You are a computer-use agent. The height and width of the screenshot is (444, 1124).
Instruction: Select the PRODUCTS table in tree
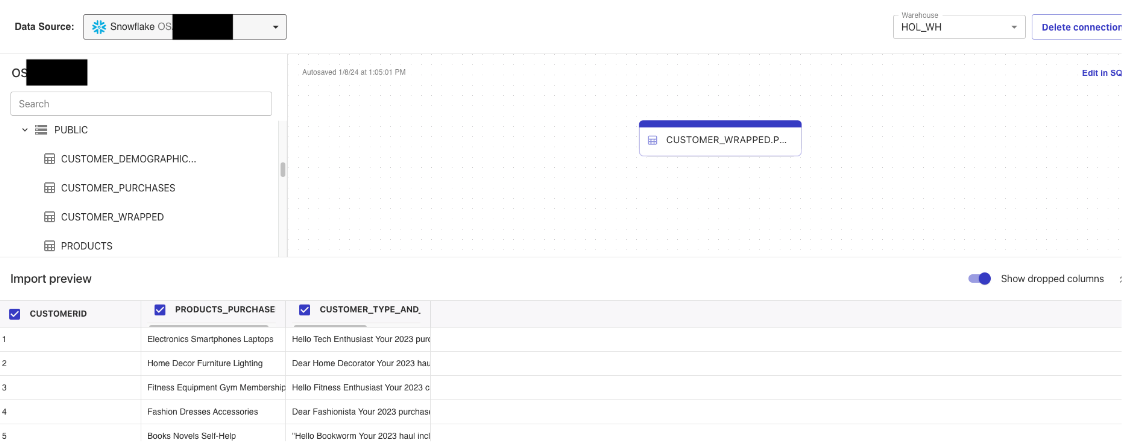[86, 246]
